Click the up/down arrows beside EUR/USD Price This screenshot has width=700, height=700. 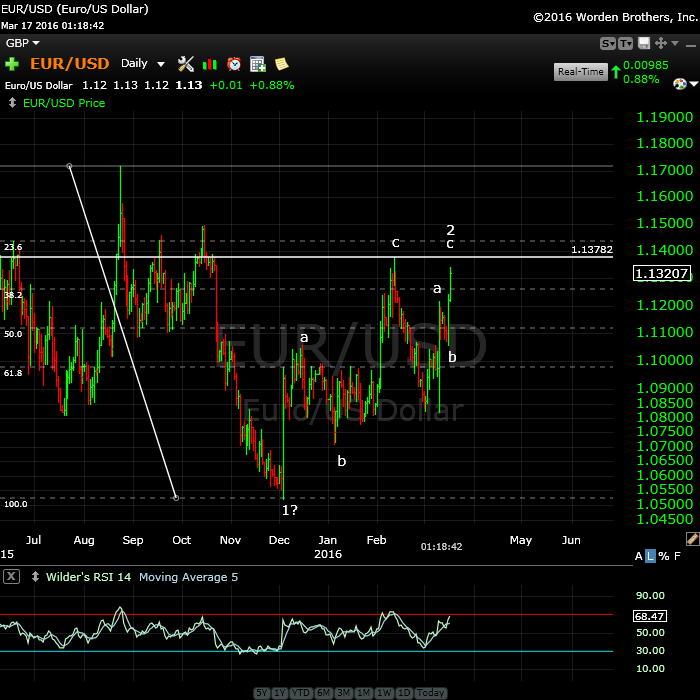point(12,103)
